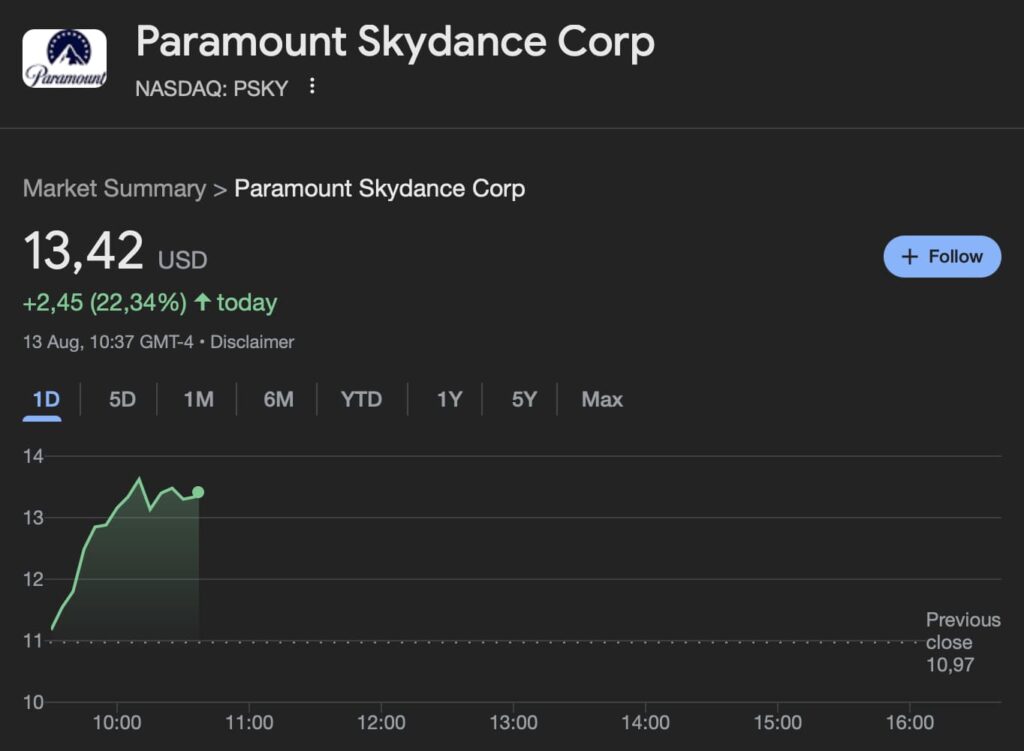1024x751 pixels.
Task: Show the 1M price chart
Action: coord(198,400)
